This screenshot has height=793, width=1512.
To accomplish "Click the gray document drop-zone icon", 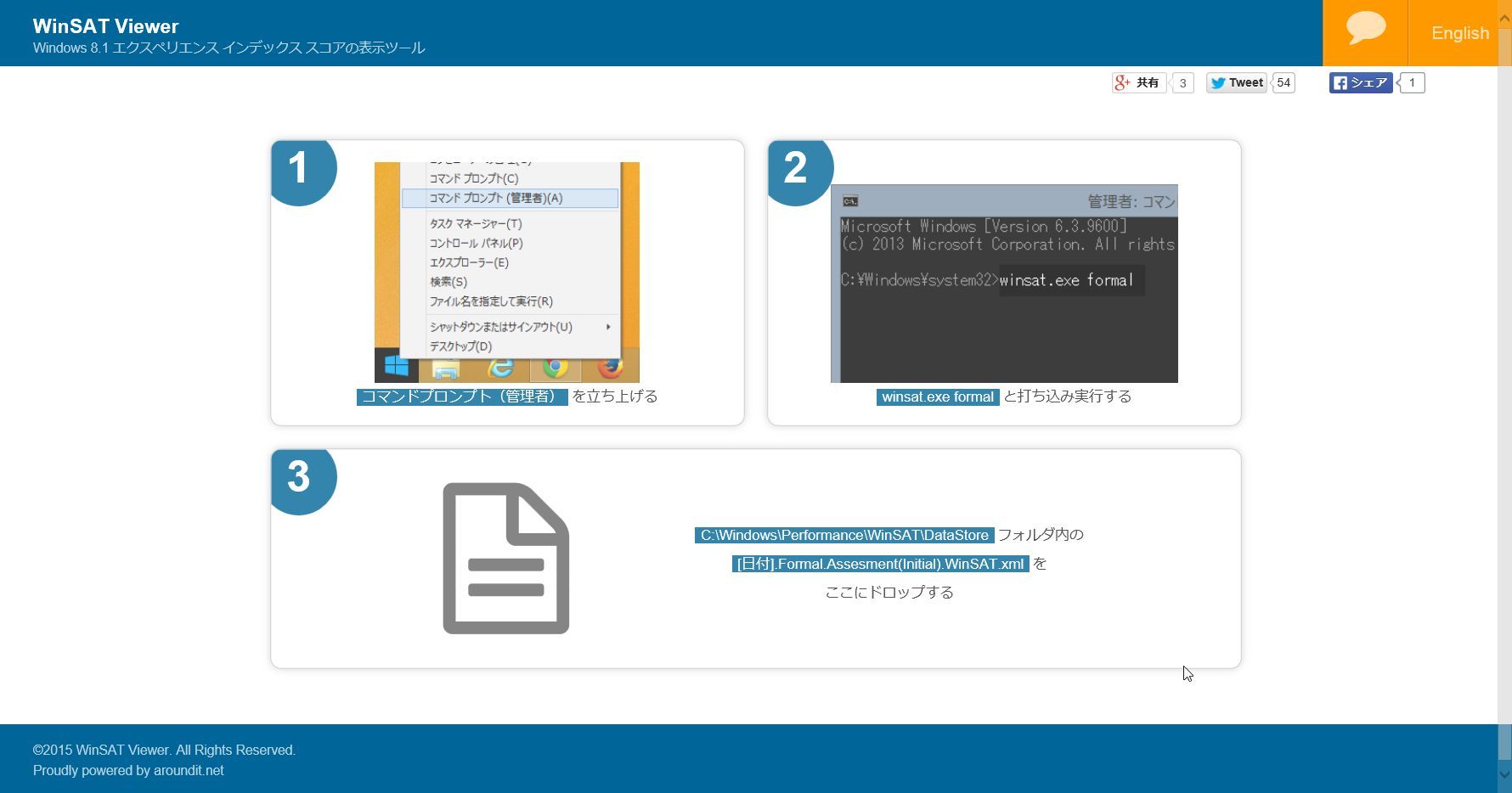I will pyautogui.click(x=506, y=559).
